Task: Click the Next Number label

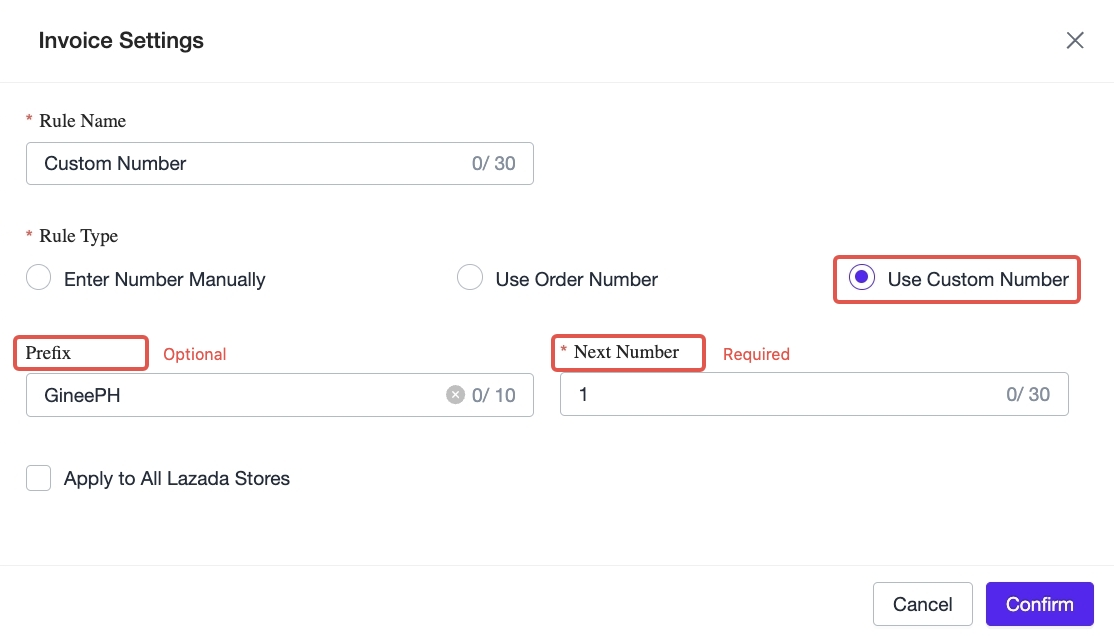Action: click(x=630, y=352)
